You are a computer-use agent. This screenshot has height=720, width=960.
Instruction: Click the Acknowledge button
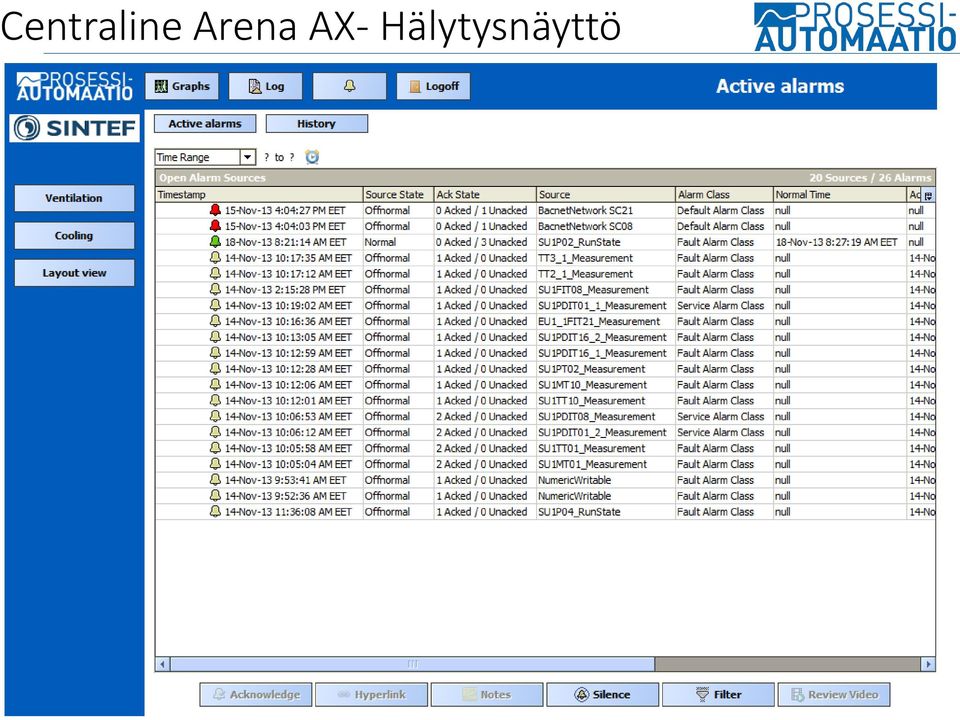[256, 695]
